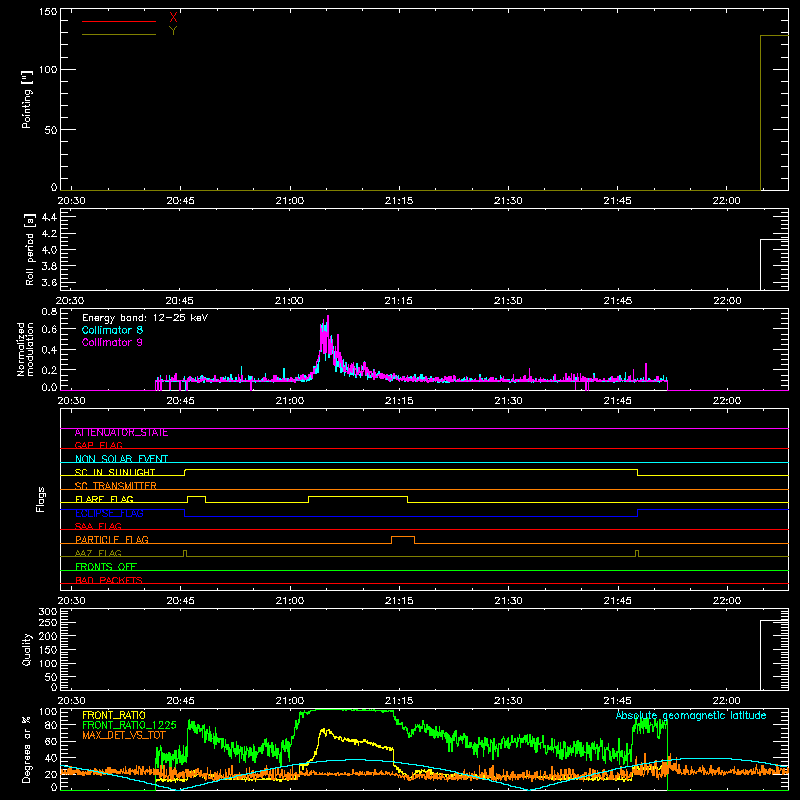Click 21:00 under the Flags panel

pyautogui.click(x=290, y=601)
